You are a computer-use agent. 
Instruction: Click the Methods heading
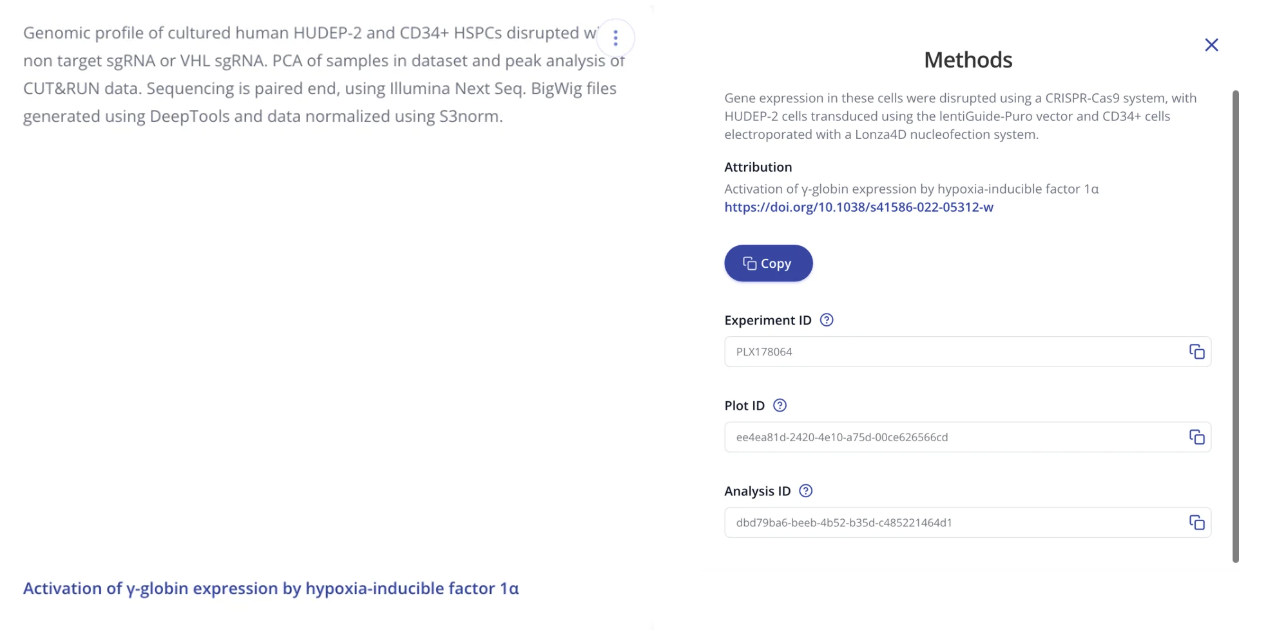pyautogui.click(x=967, y=60)
